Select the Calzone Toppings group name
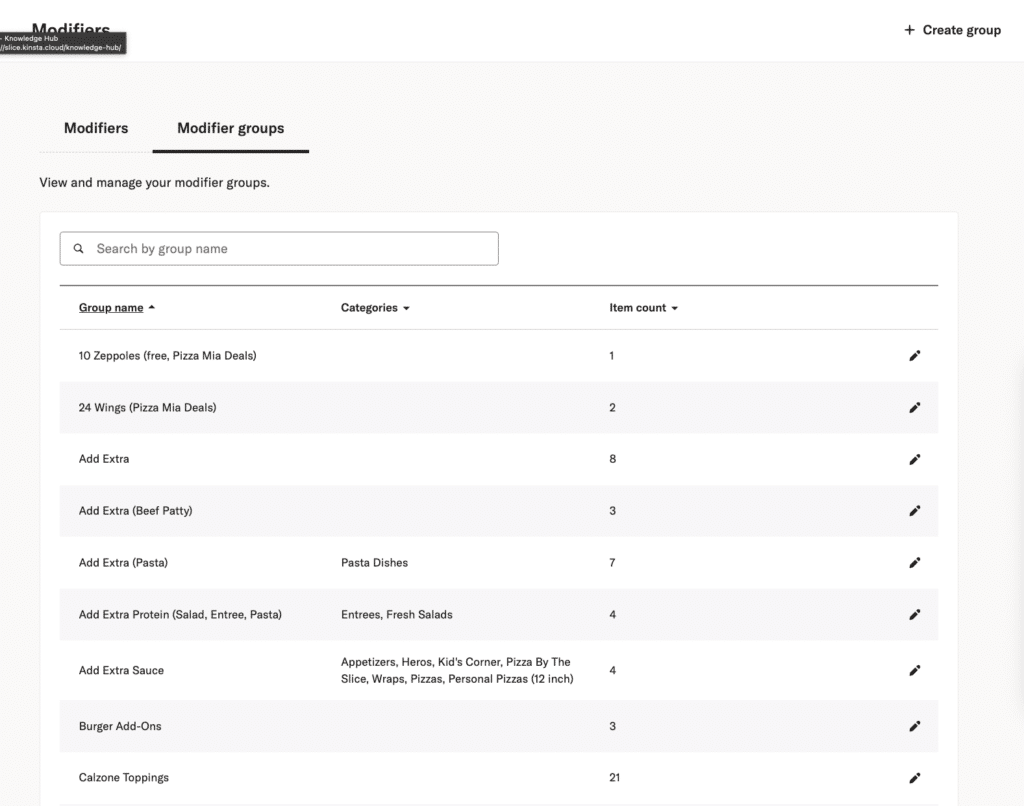1024x806 pixels. (x=124, y=778)
